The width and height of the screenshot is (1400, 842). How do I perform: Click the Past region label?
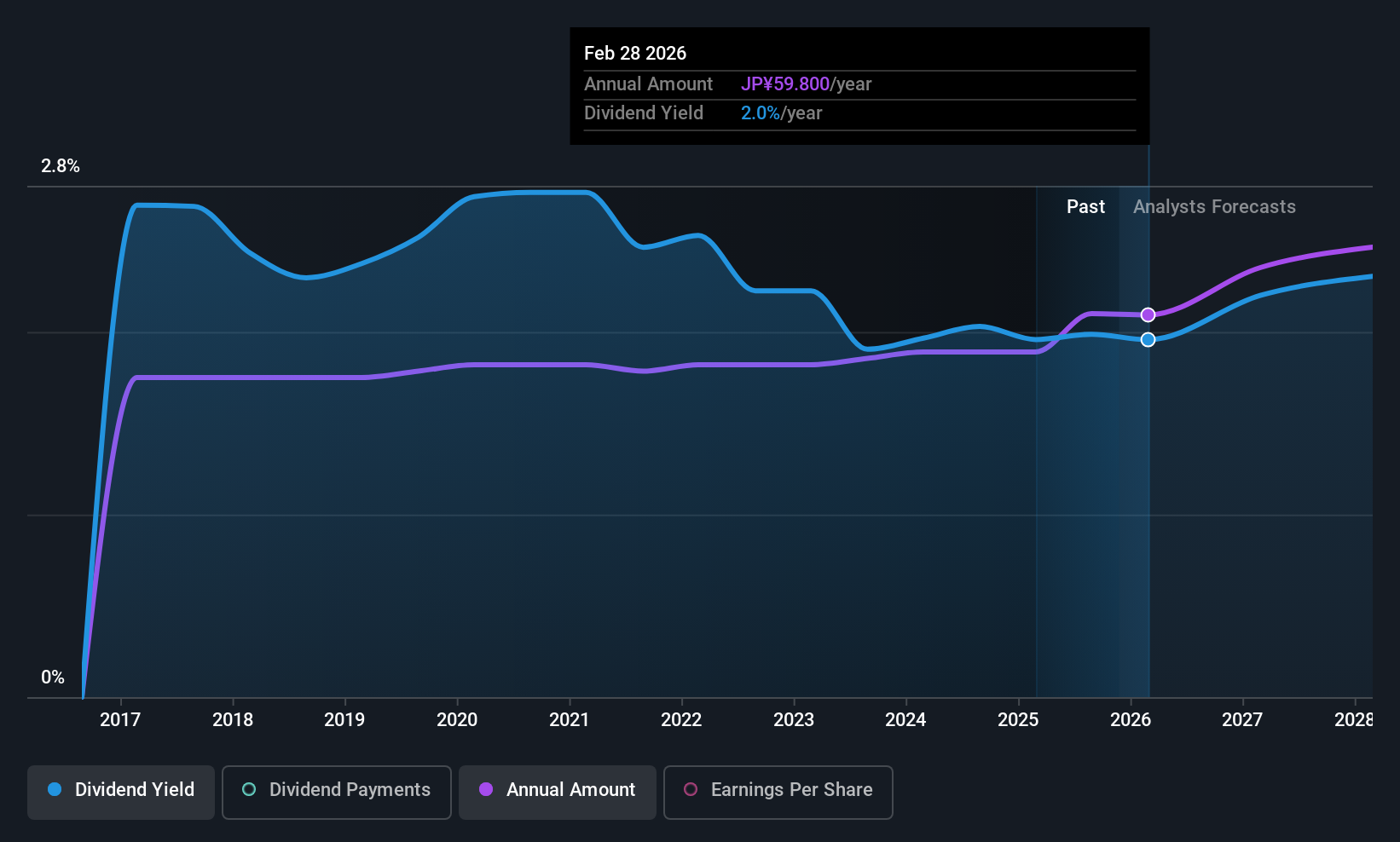pos(1085,206)
